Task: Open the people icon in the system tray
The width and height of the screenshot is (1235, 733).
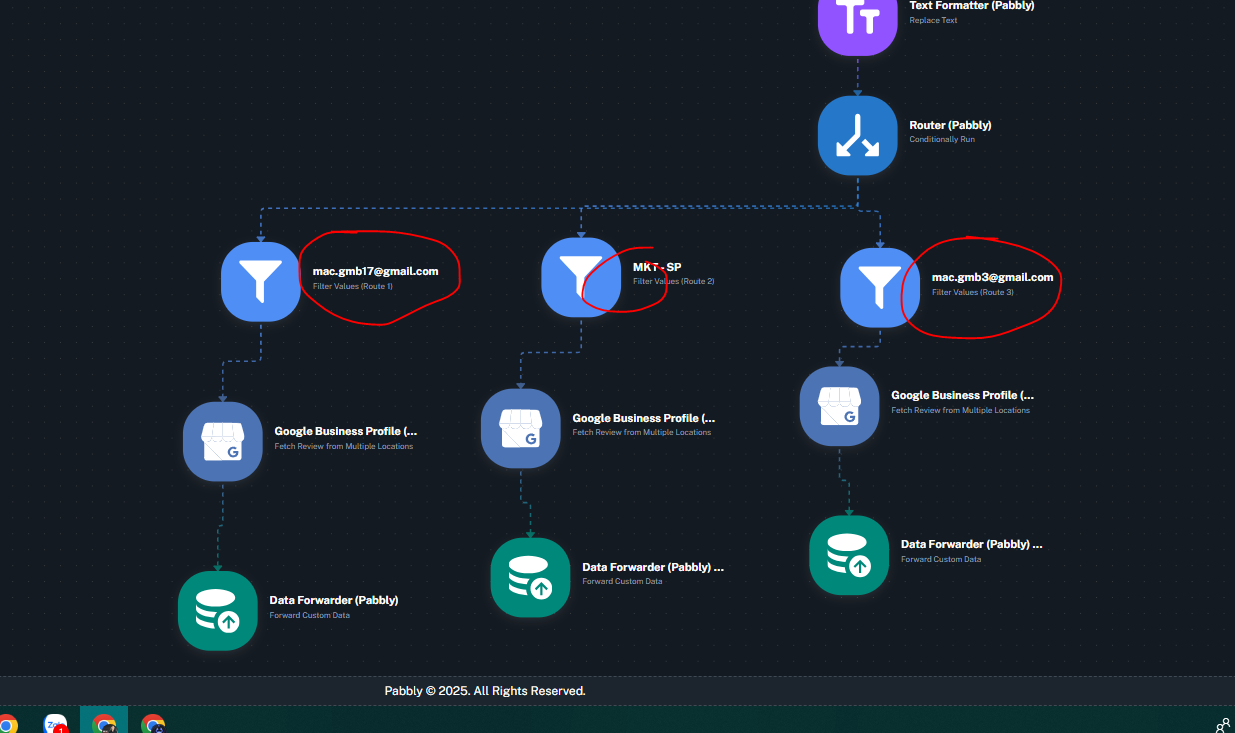Action: (1222, 724)
